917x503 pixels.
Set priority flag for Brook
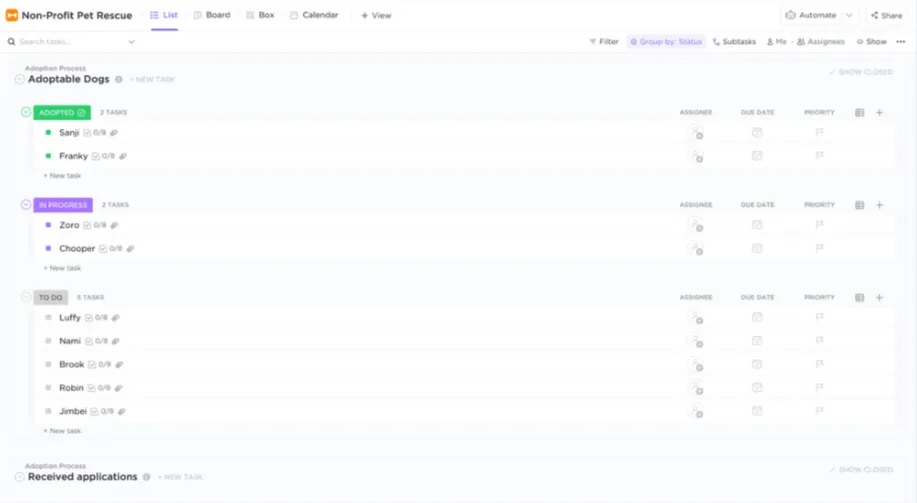(819, 364)
